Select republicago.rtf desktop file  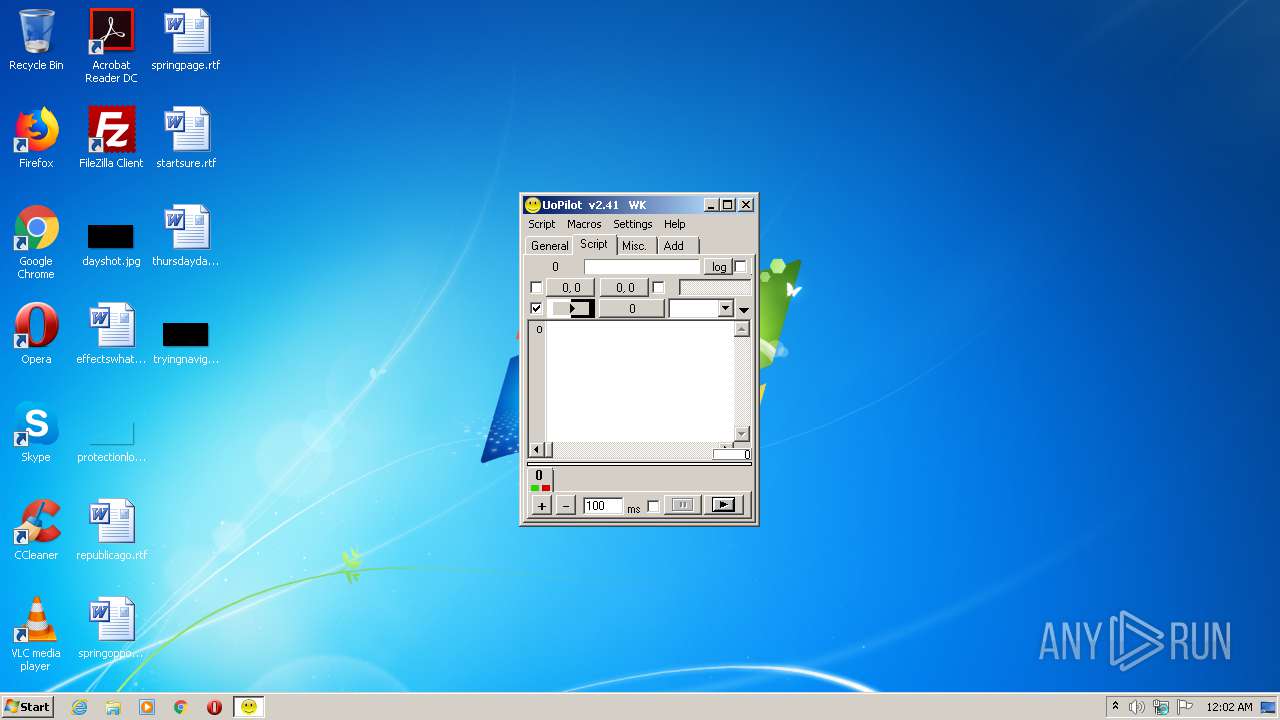(x=111, y=530)
